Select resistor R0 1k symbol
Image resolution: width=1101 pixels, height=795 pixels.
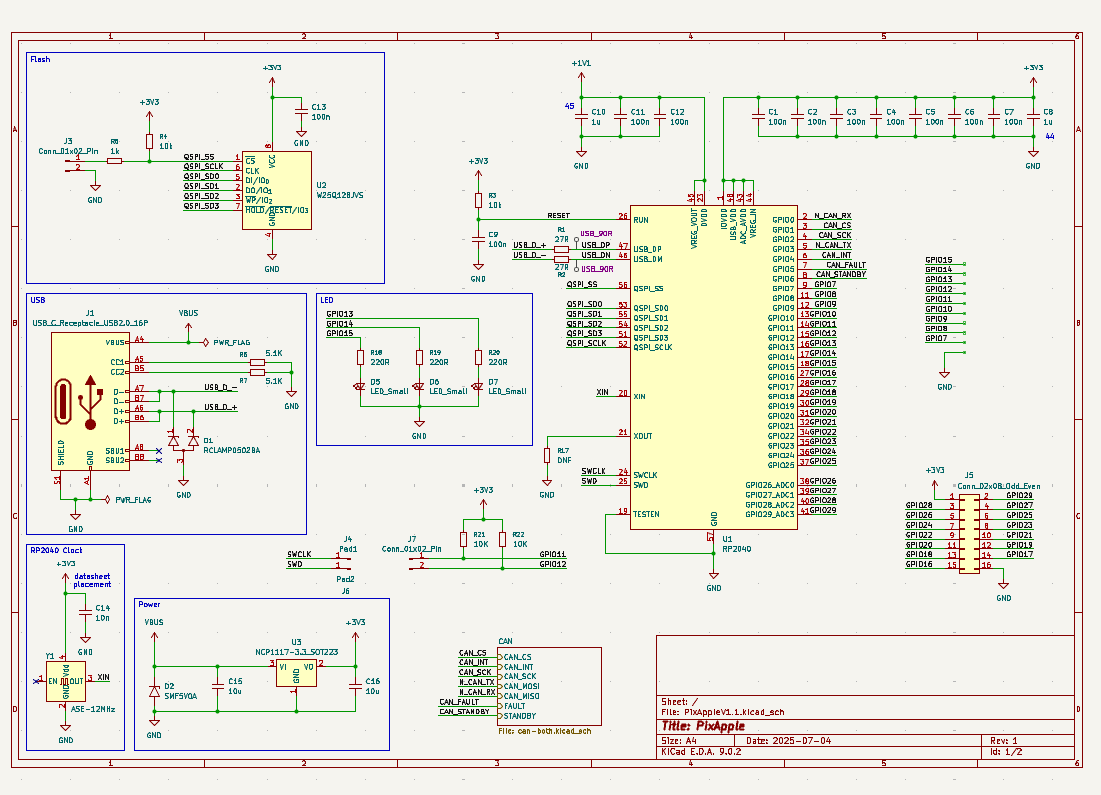[114, 161]
